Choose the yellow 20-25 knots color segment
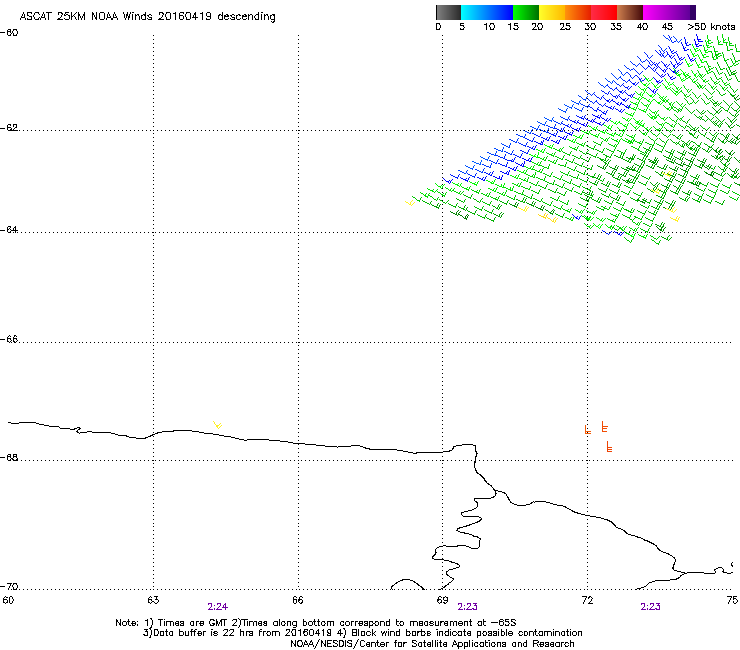 pyautogui.click(x=552, y=12)
